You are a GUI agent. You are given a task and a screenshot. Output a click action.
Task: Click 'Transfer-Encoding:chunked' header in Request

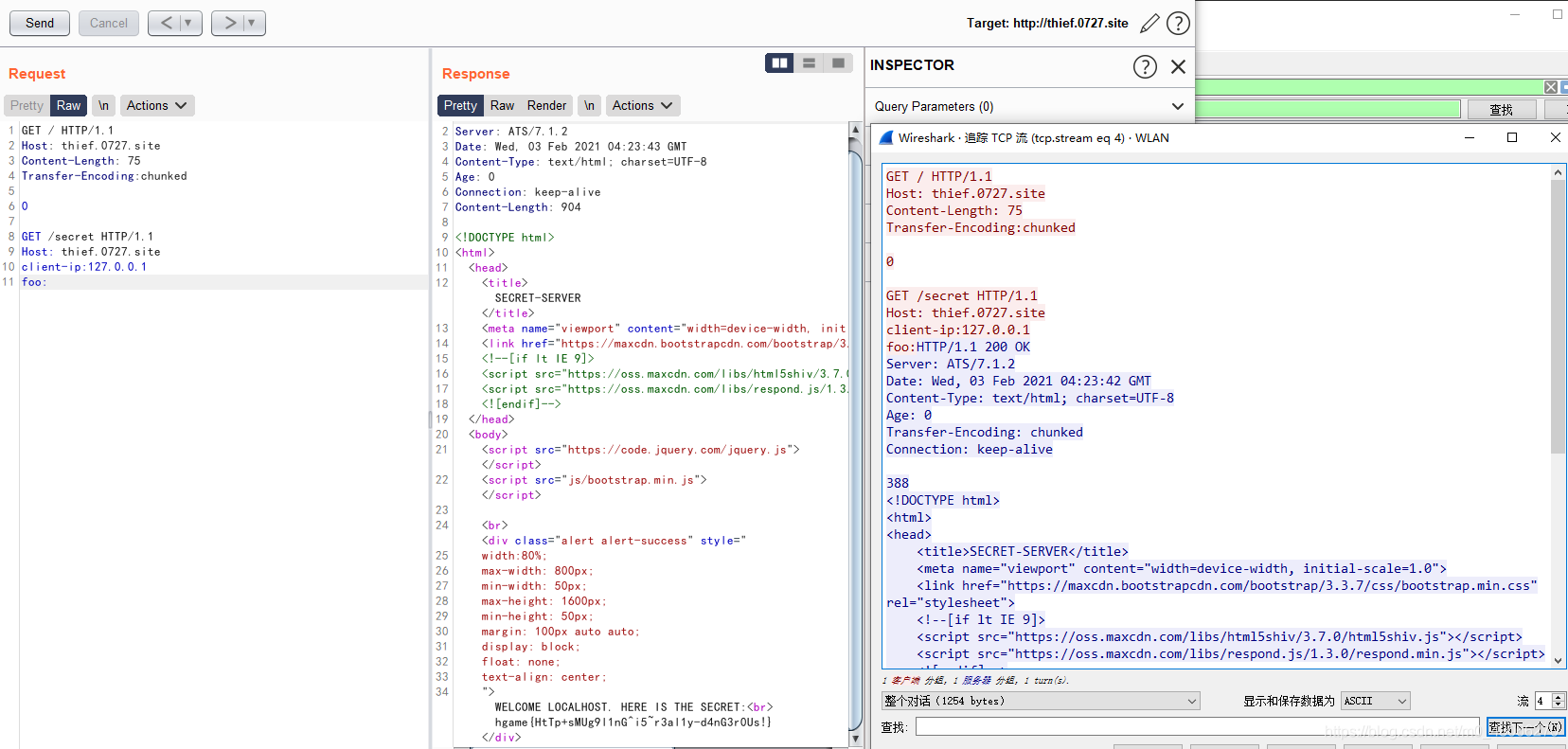coord(104,176)
